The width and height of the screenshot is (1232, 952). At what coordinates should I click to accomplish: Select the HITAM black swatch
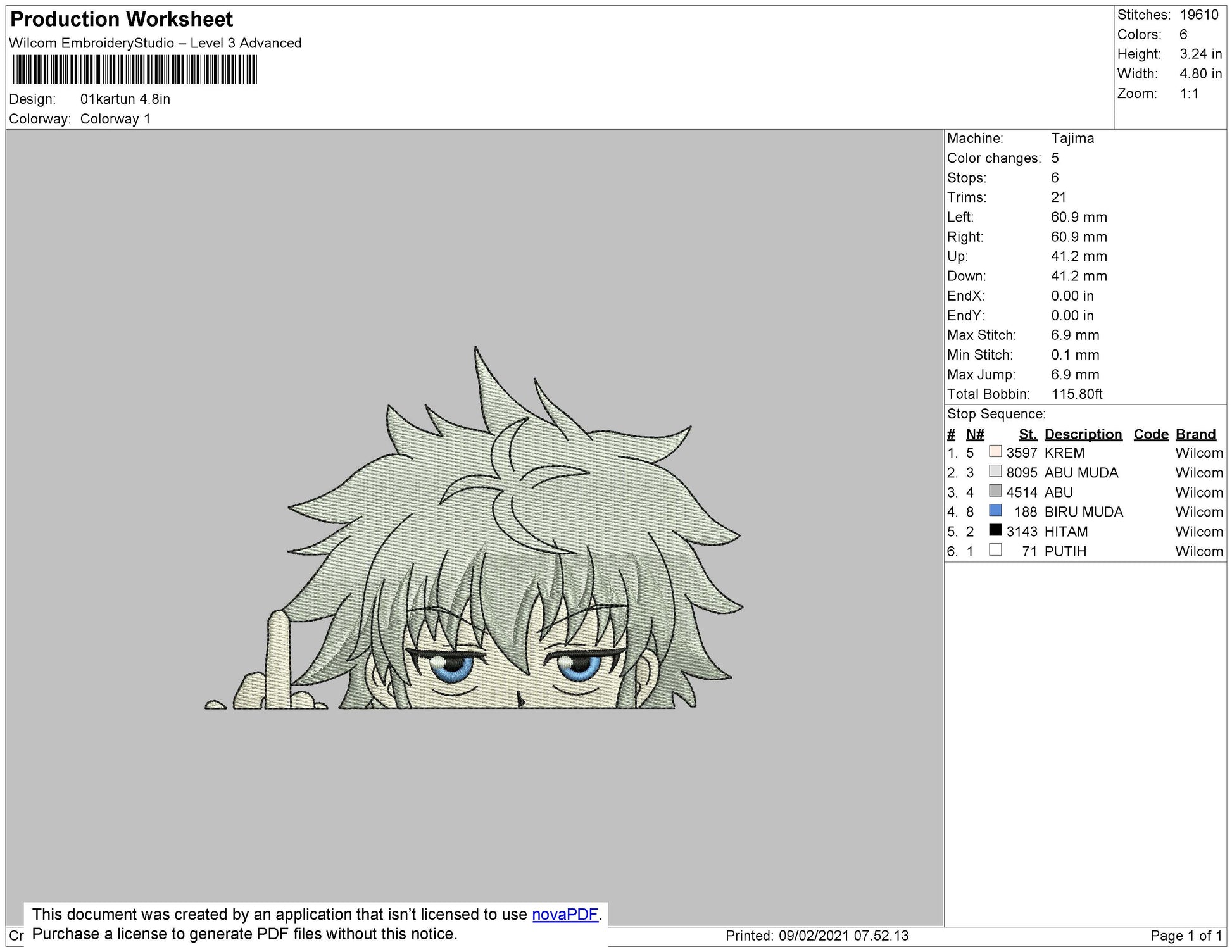[x=995, y=530]
